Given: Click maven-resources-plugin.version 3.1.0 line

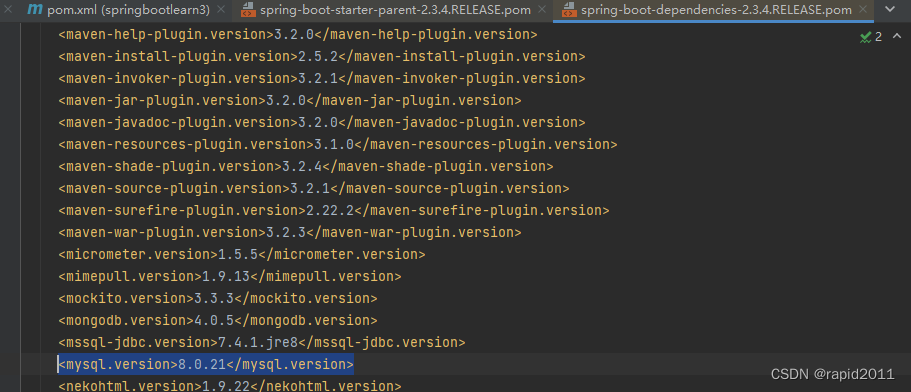Looking at the screenshot, I should (338, 145).
